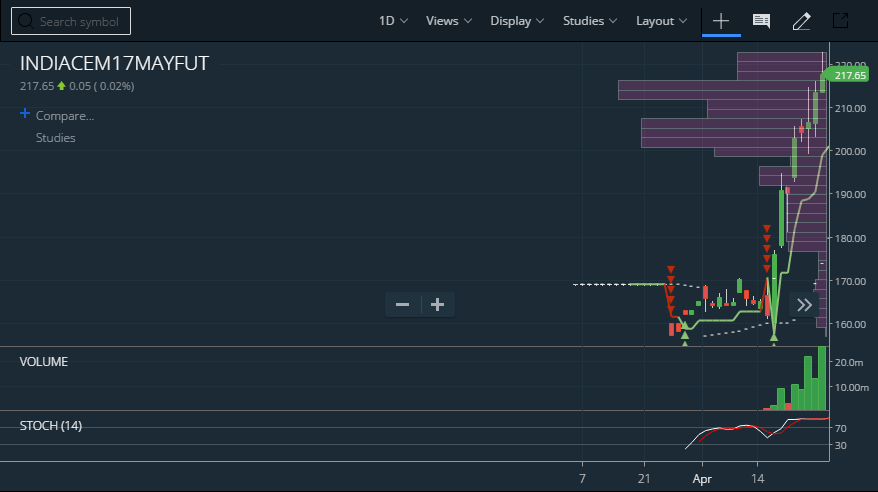Expand the Views dropdown
The width and height of the screenshot is (878, 492).
449,21
